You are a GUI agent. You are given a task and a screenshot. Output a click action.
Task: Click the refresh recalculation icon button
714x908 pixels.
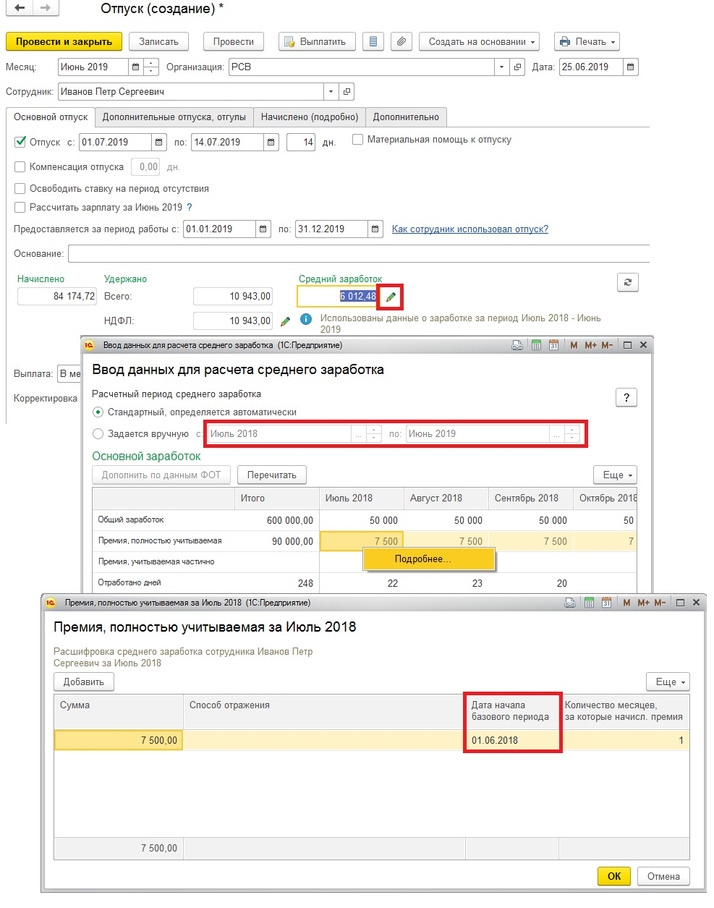click(x=628, y=283)
